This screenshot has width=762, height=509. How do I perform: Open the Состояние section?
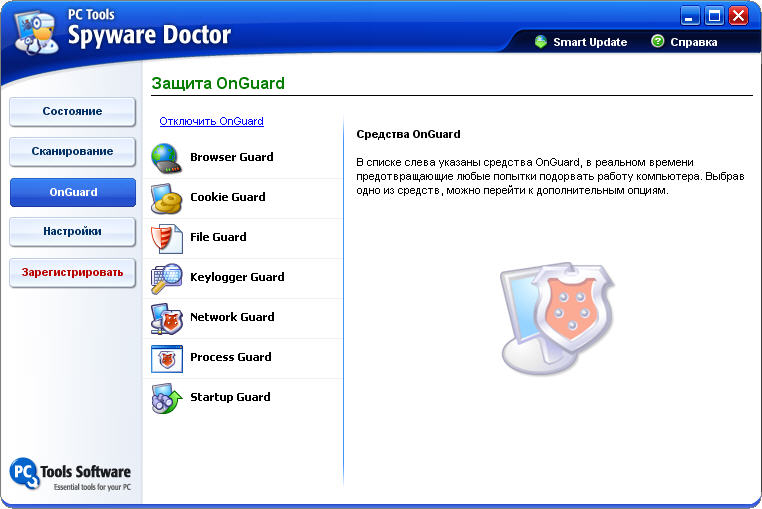point(72,111)
